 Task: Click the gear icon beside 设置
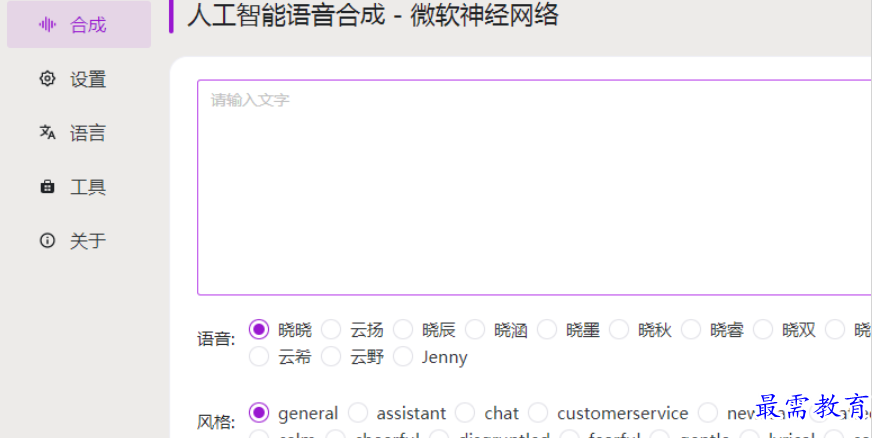(48, 78)
